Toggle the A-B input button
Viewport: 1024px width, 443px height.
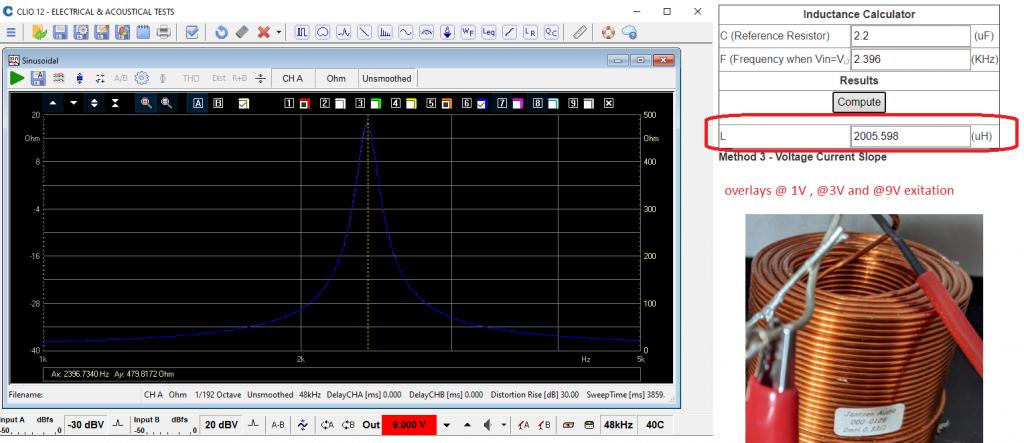click(x=278, y=425)
